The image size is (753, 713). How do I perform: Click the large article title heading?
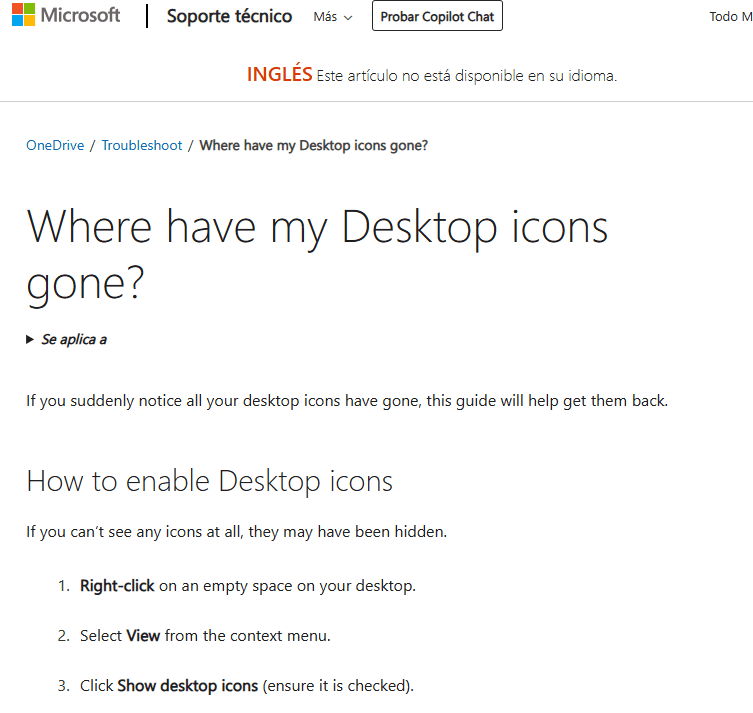click(316, 254)
